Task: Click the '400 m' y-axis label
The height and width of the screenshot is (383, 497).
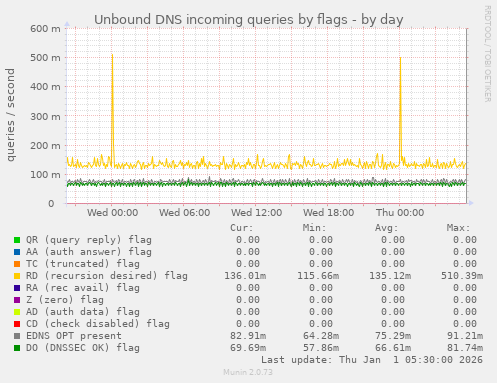Action: coord(46,87)
